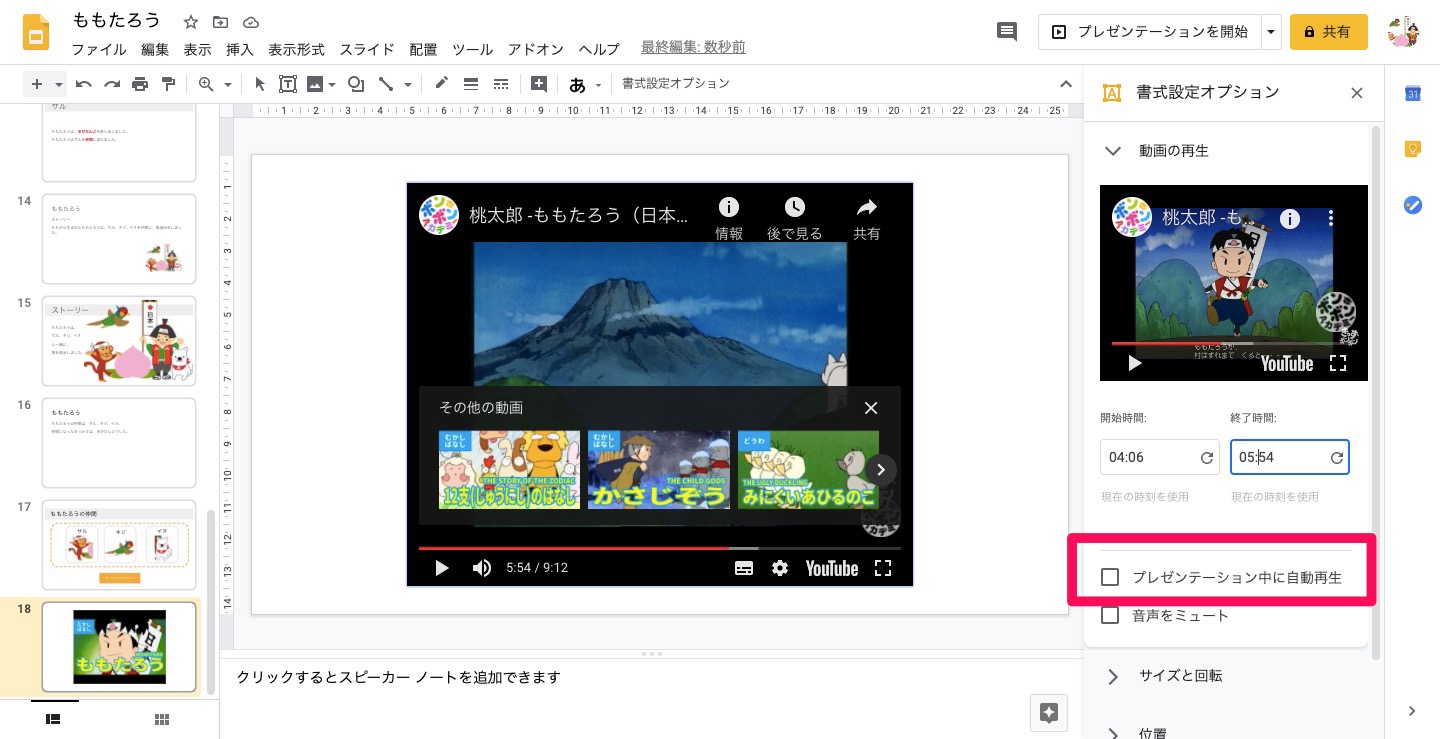Open the insert image dropdown arrow
Screen dimensions: 1440x739
[x=332, y=85]
